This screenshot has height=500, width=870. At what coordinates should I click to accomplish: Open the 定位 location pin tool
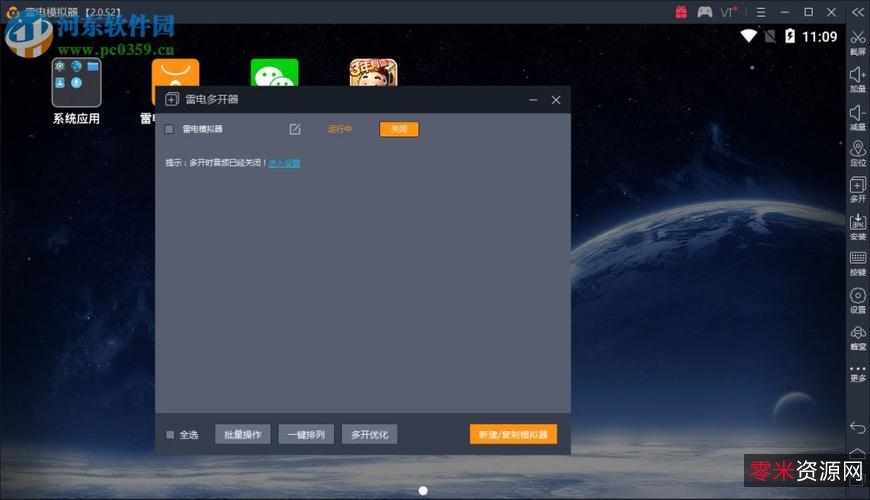click(857, 153)
